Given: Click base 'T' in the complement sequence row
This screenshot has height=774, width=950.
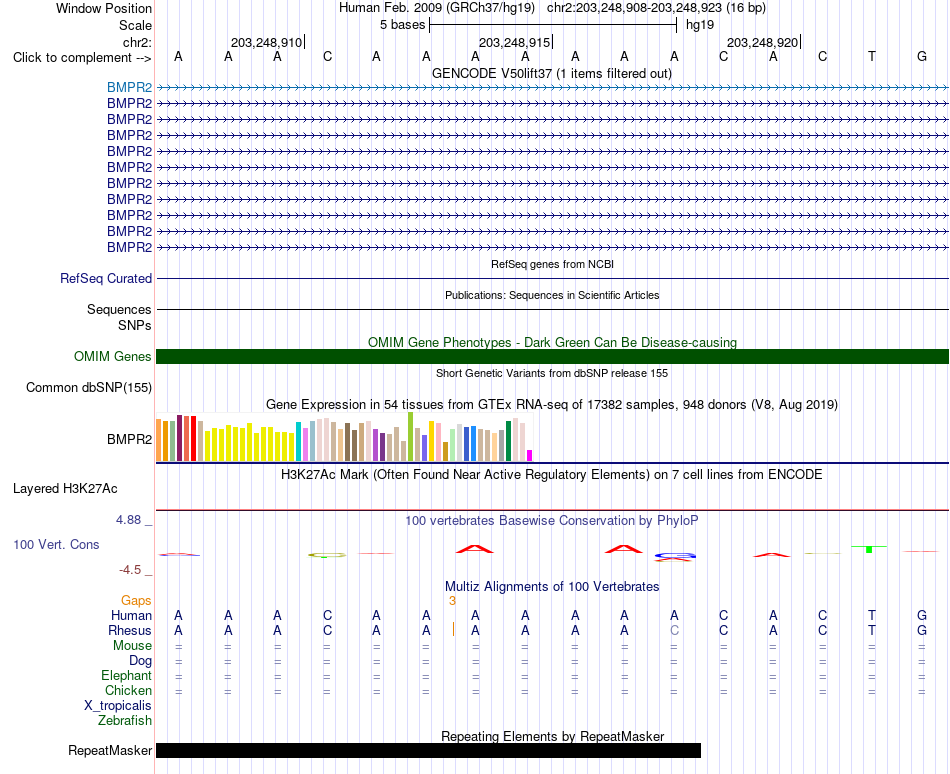Looking at the screenshot, I should coord(872,56).
